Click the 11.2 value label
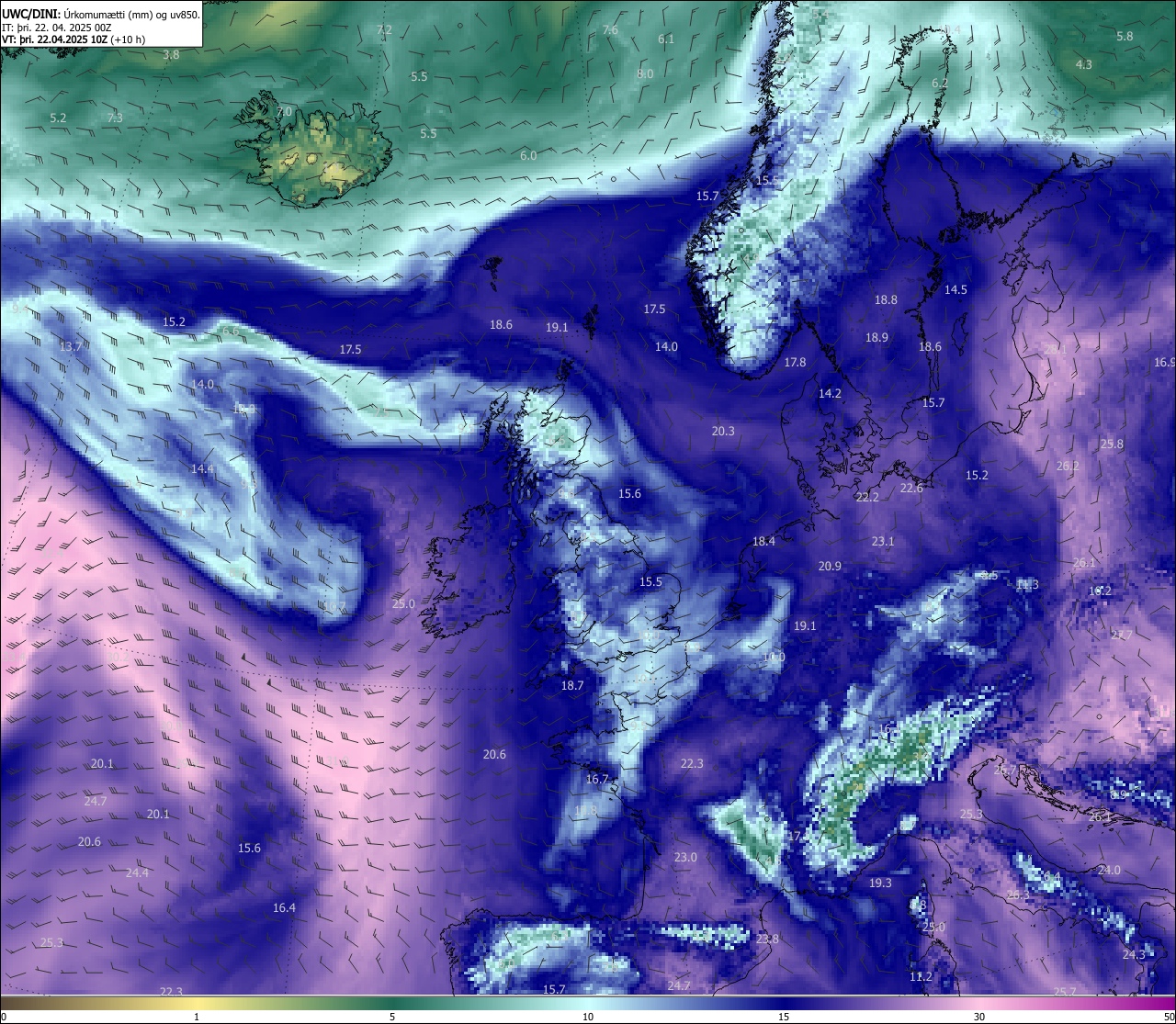This screenshot has height=1024, width=1176. point(921,976)
